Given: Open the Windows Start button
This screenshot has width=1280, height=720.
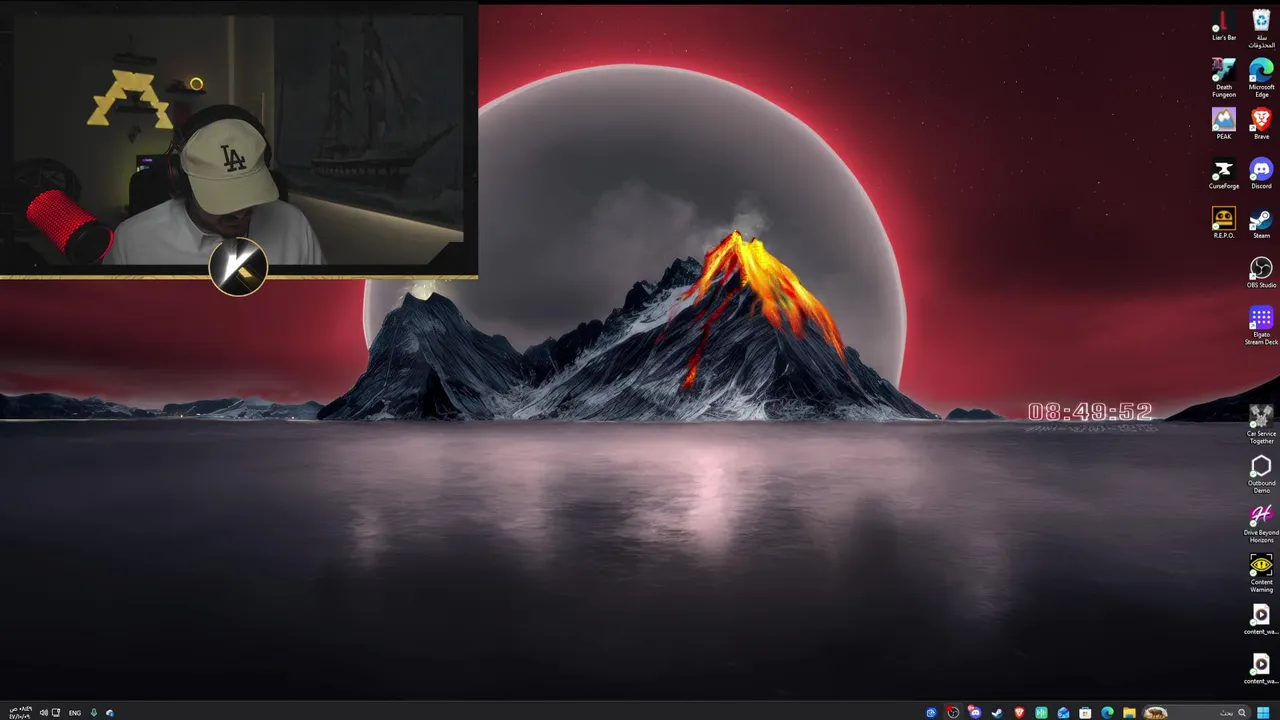Looking at the screenshot, I should click(x=1263, y=713).
